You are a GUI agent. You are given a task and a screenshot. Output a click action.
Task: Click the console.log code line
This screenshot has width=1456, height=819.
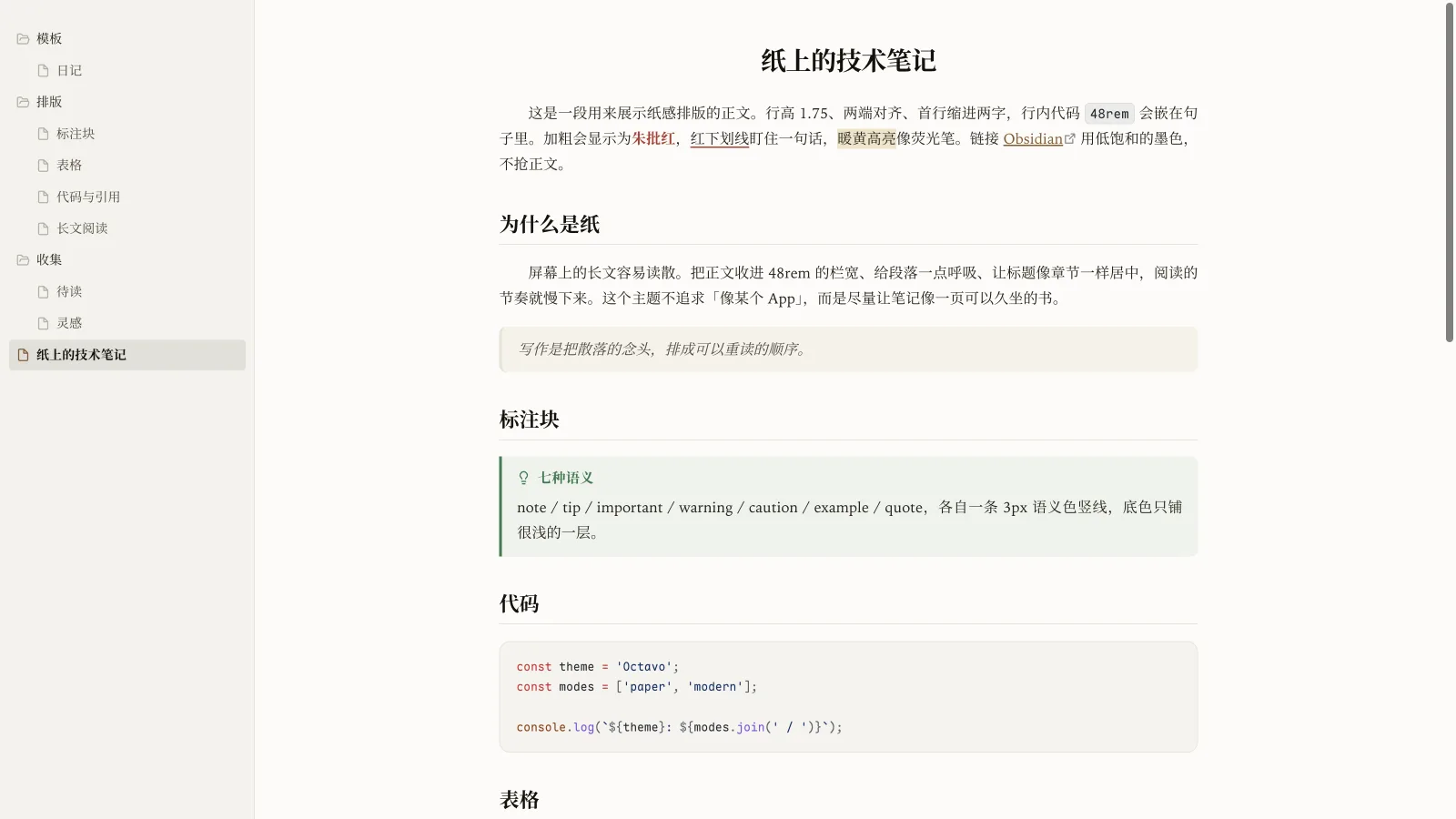tap(679, 727)
